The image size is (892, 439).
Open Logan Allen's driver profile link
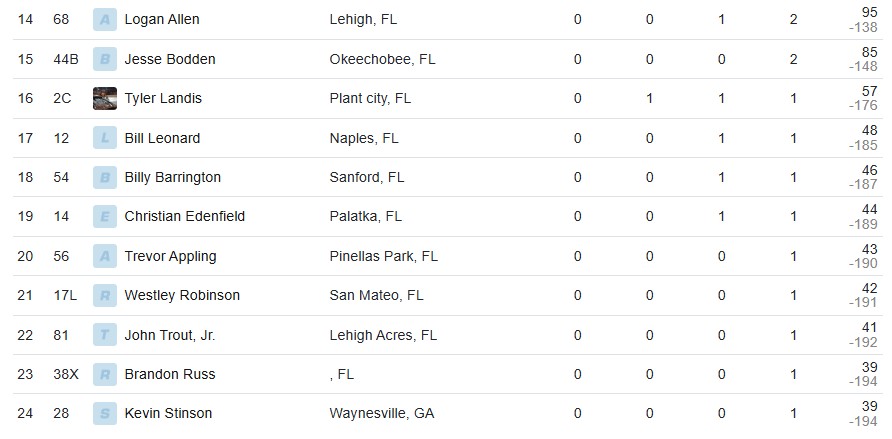pos(162,20)
